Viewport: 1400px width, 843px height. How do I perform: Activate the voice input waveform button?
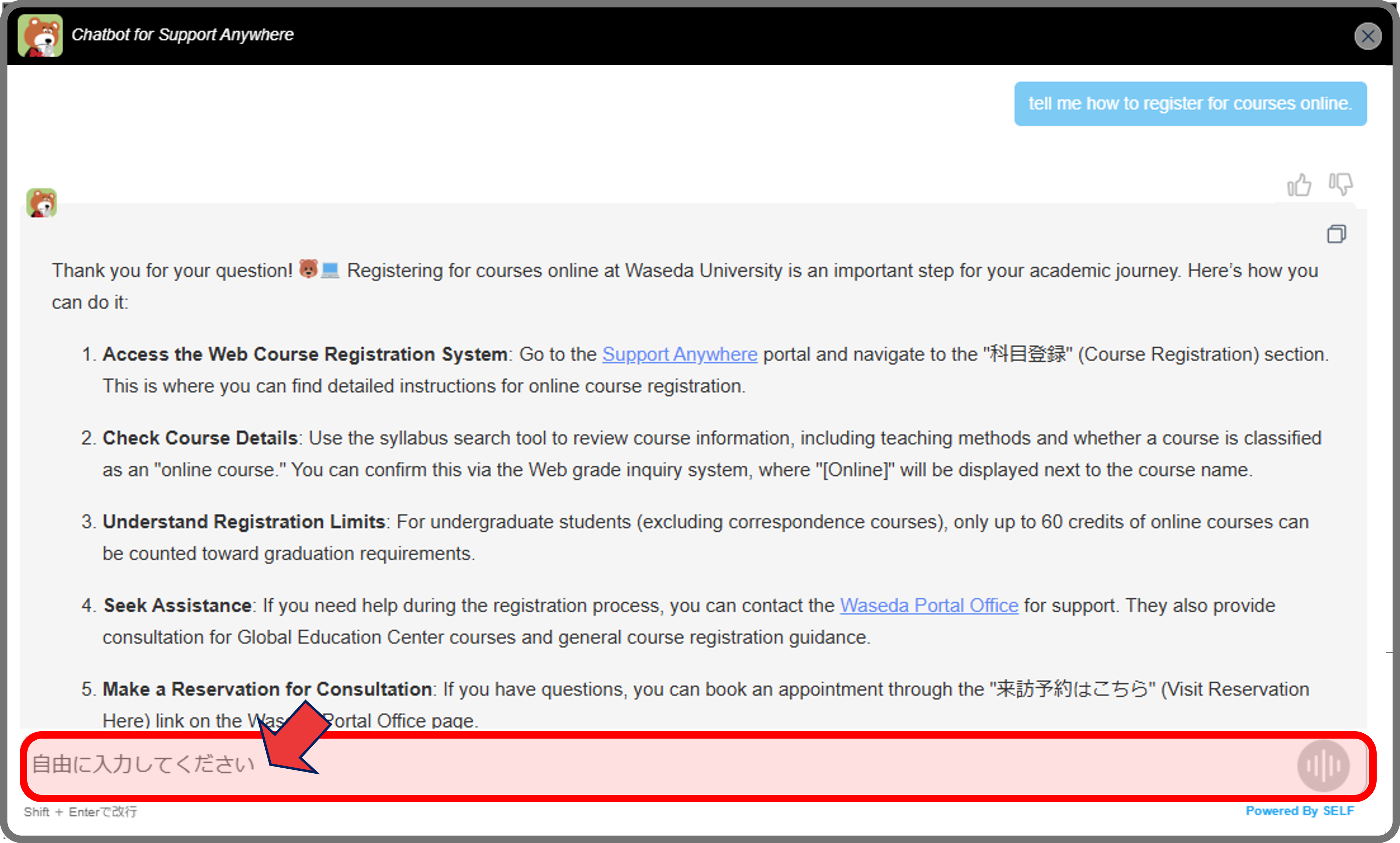click(x=1323, y=766)
